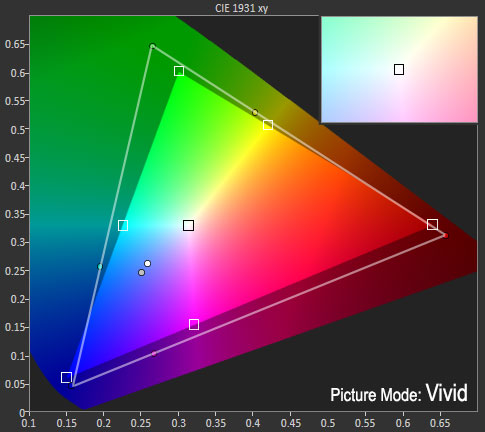Click the measured white point circle
This screenshot has height=432, width=485.
[147, 264]
